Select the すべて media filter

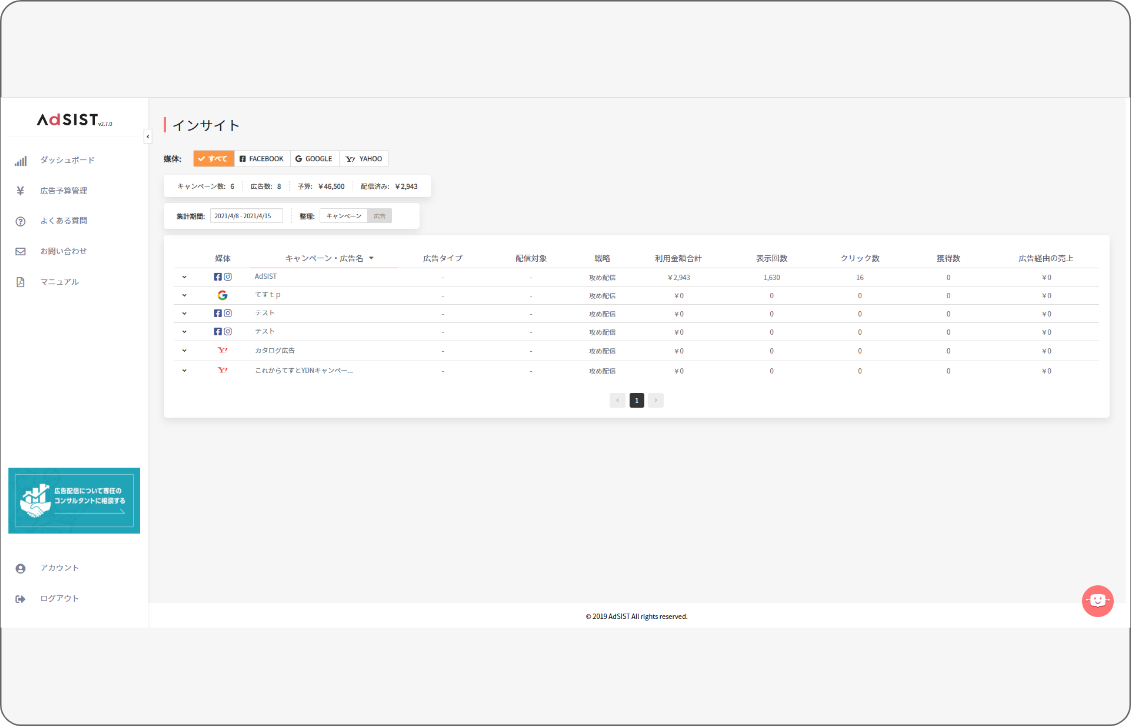click(x=213, y=158)
